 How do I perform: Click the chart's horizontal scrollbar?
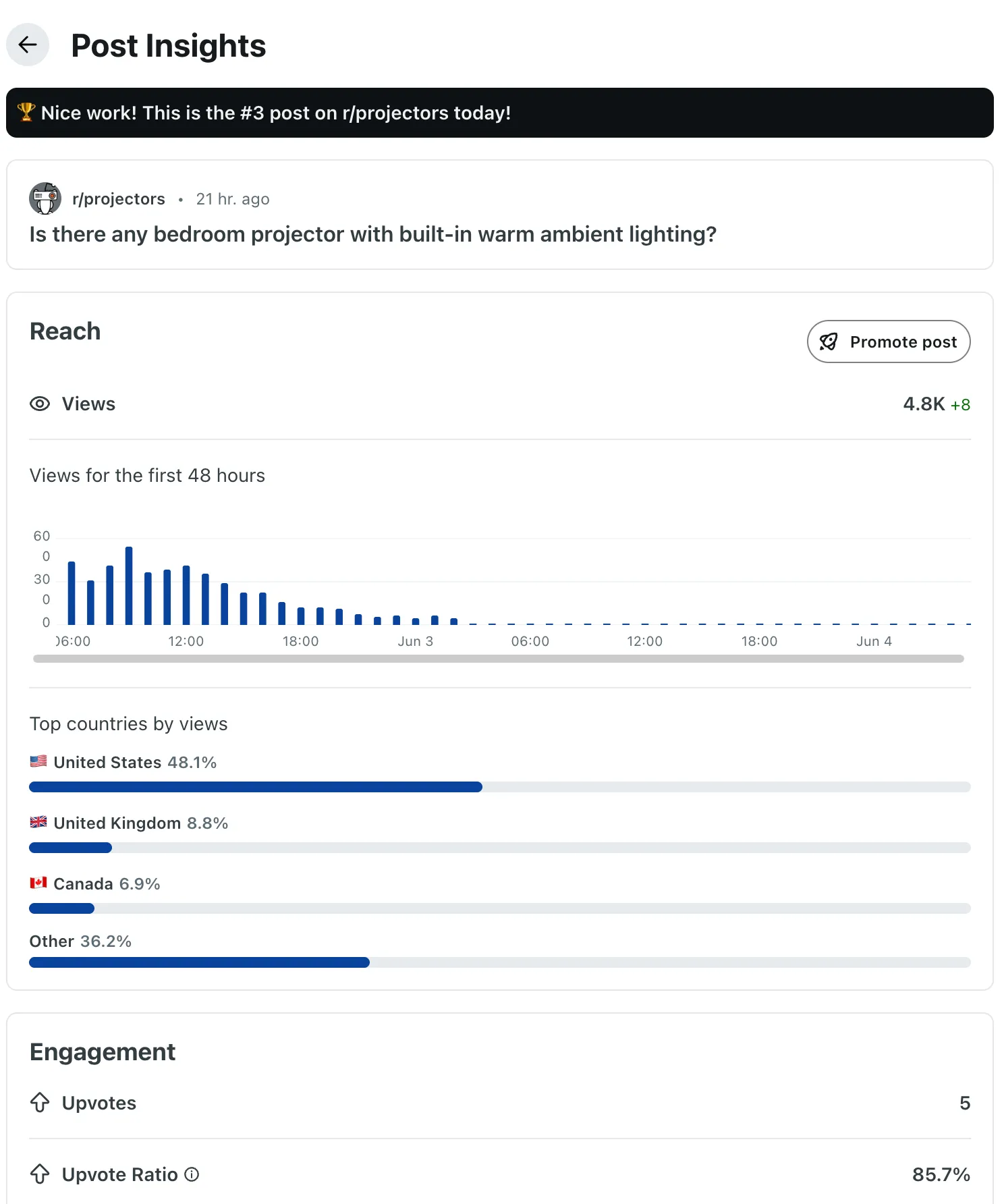coord(499,659)
